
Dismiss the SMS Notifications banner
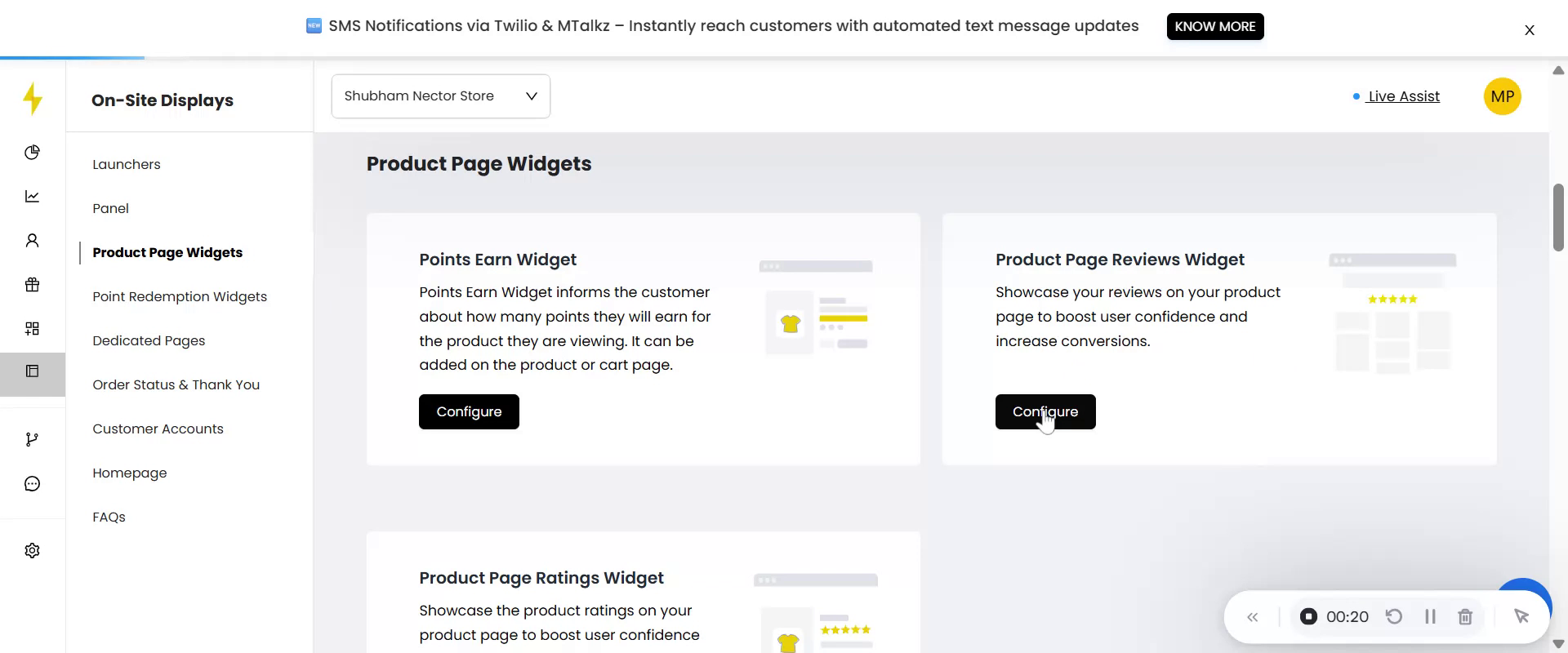coord(1530,30)
